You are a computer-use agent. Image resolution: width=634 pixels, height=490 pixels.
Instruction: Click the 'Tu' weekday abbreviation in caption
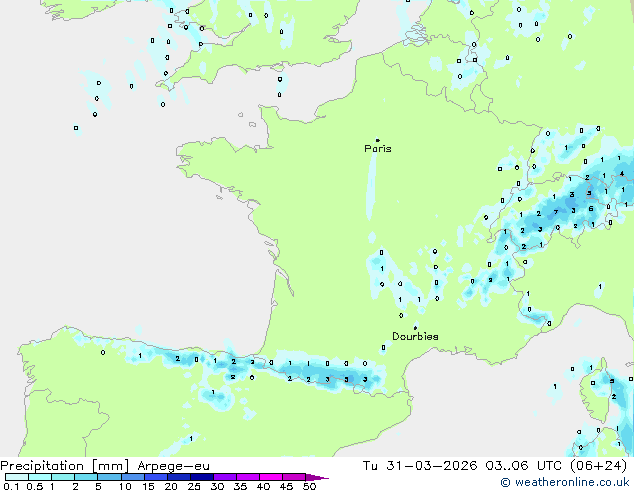370,466
